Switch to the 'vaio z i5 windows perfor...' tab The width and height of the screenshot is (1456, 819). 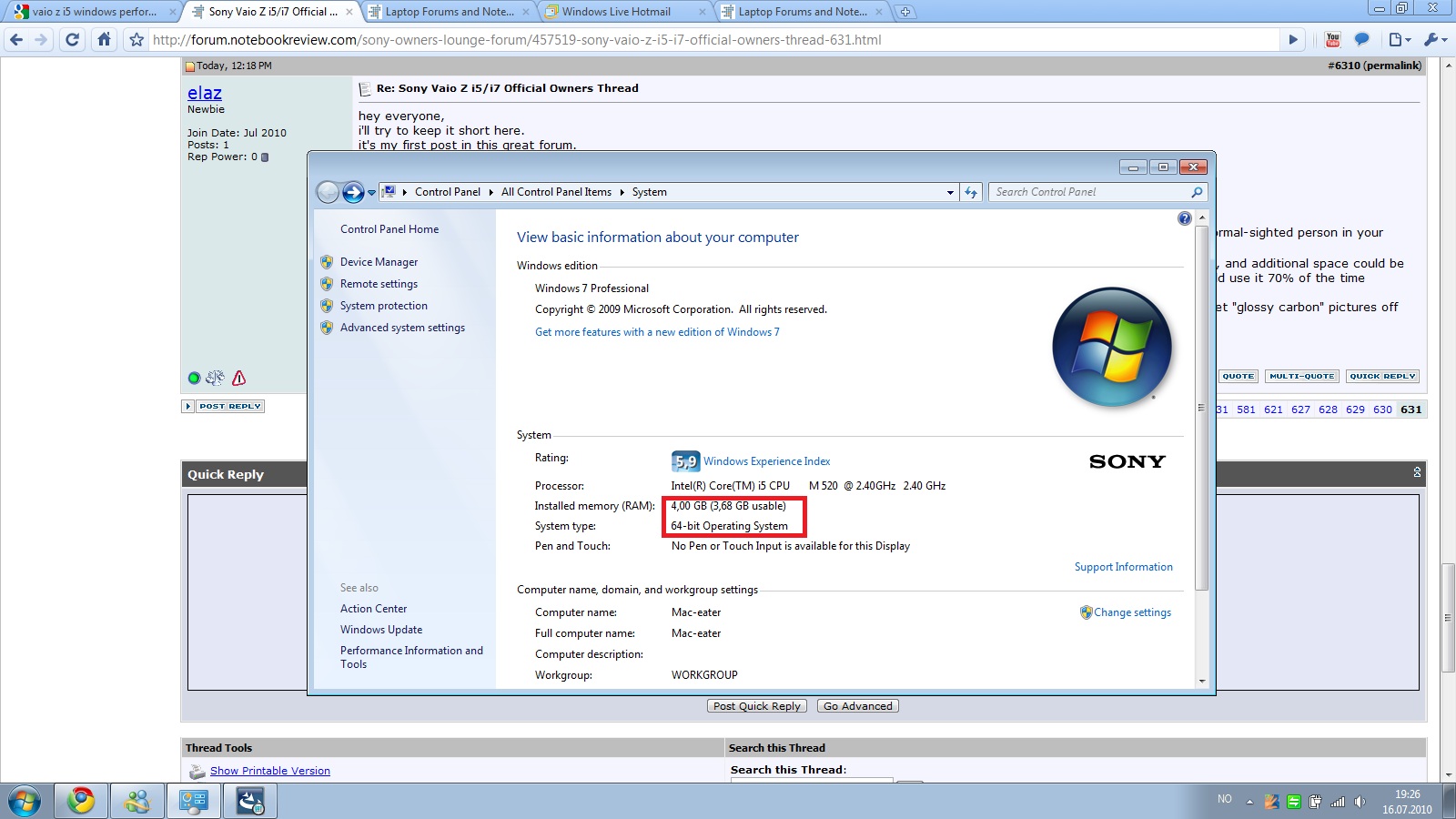pyautogui.click(x=95, y=12)
